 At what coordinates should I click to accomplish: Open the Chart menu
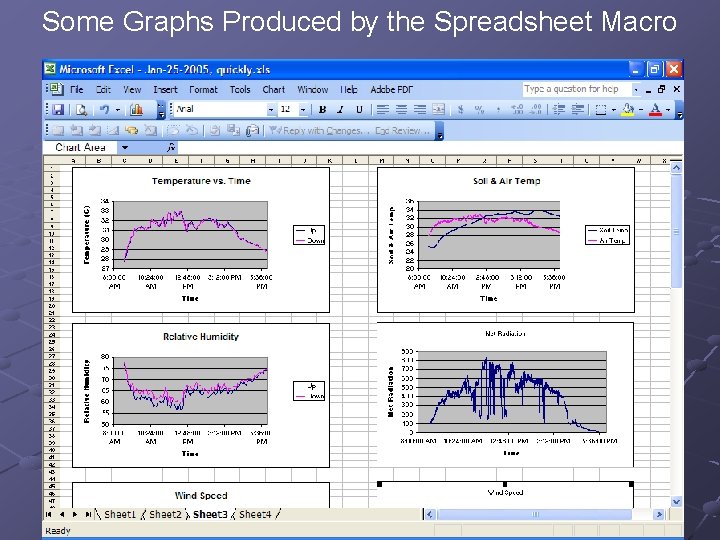point(274,90)
